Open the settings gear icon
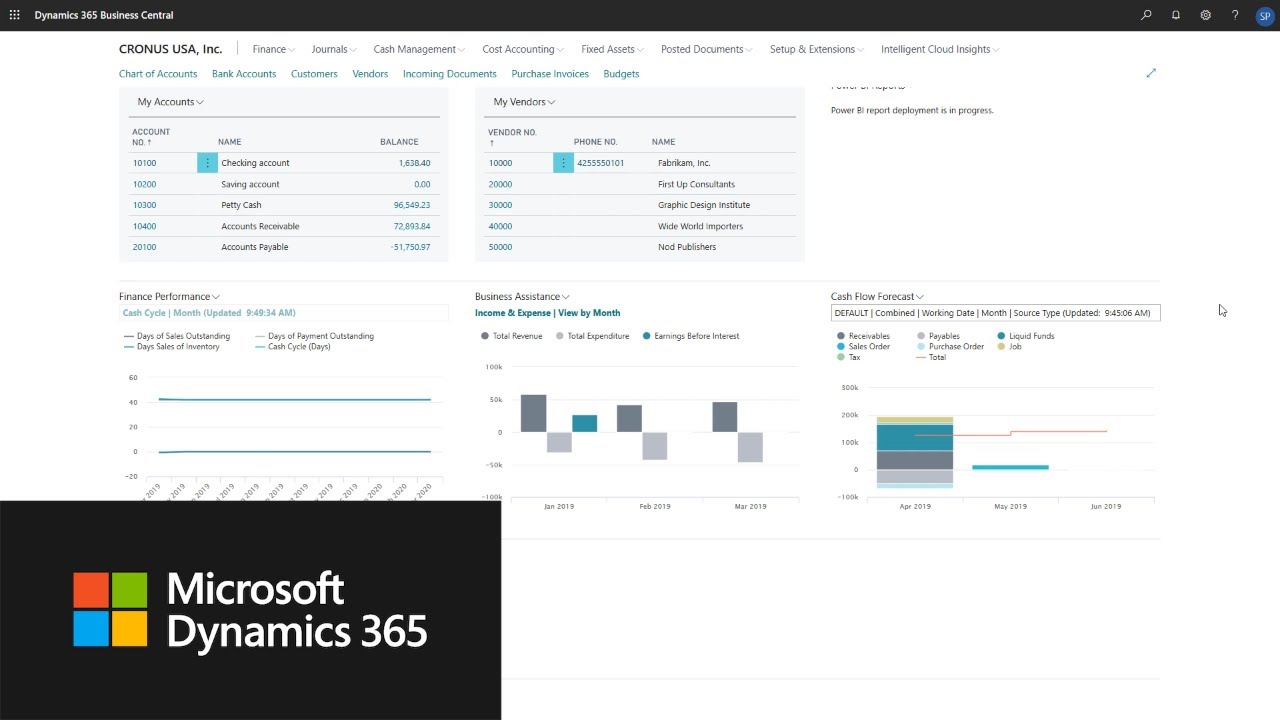 (x=1206, y=15)
